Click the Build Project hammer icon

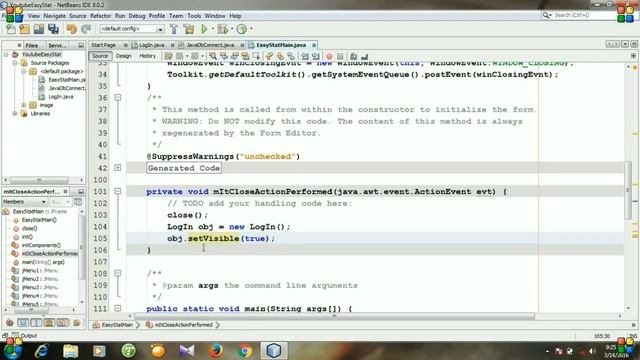click(x=174, y=29)
